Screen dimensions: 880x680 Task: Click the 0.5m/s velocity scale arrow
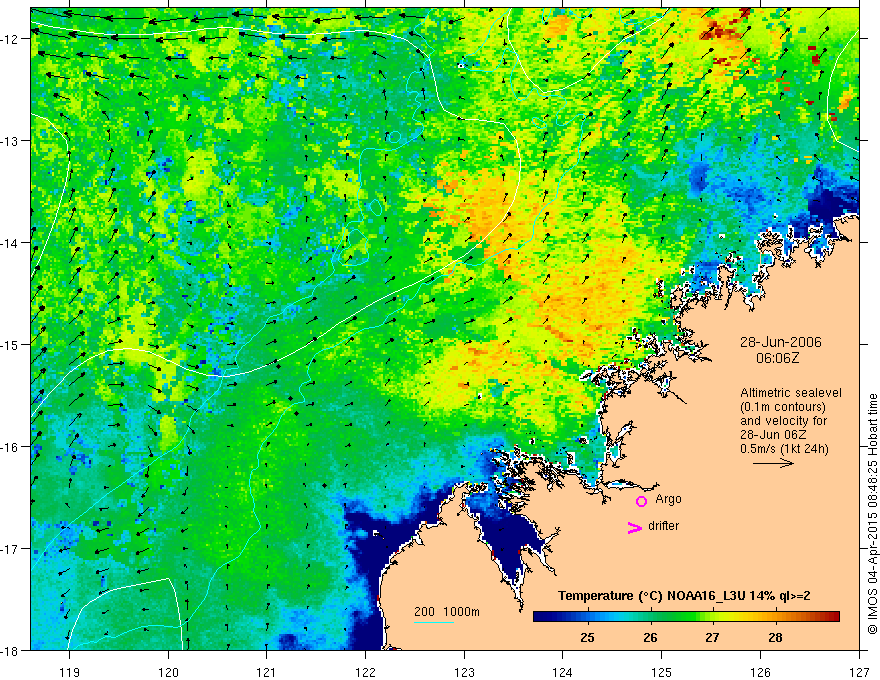(x=773, y=463)
